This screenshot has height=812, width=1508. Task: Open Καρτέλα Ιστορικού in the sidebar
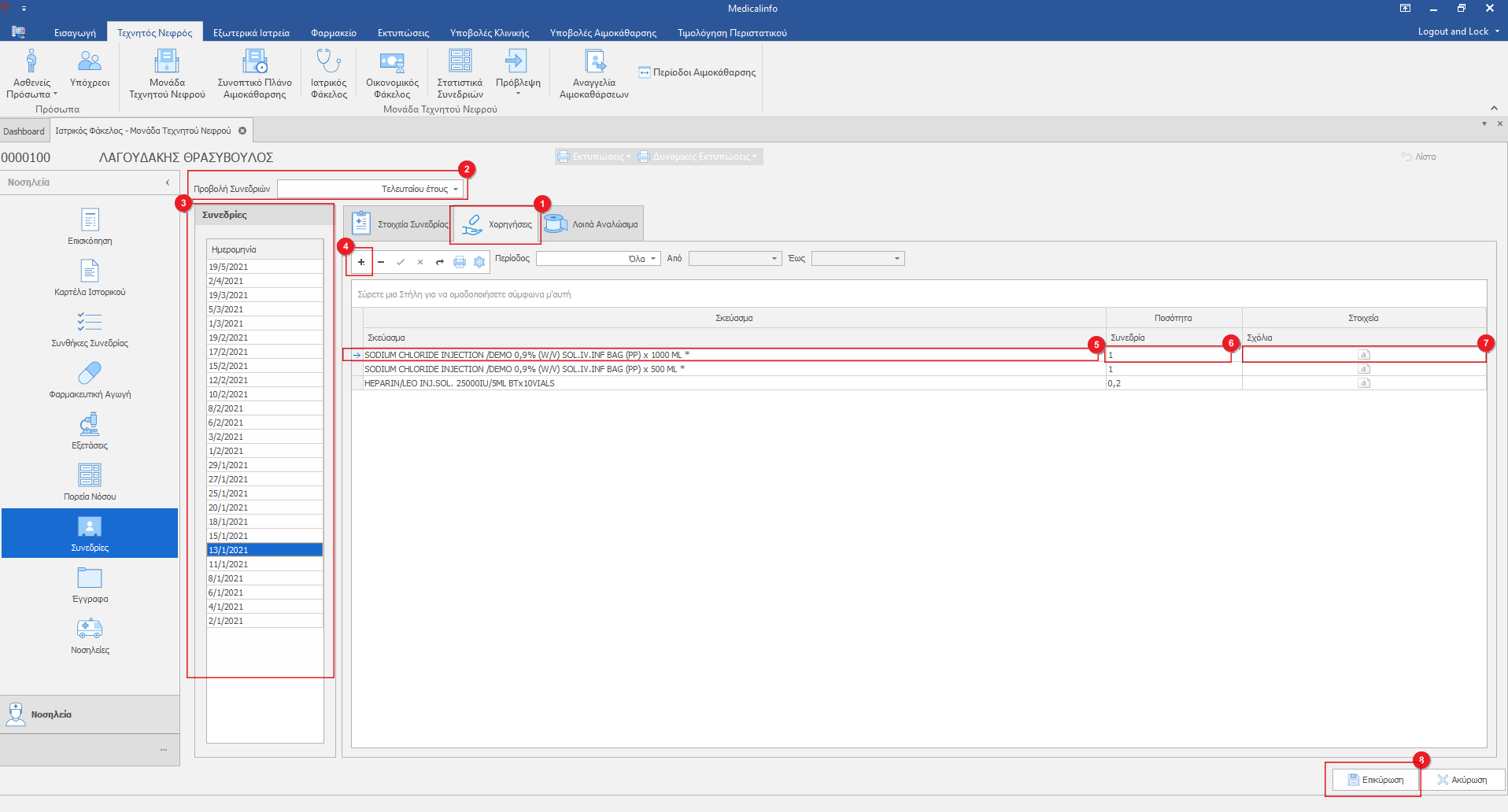pos(90,278)
